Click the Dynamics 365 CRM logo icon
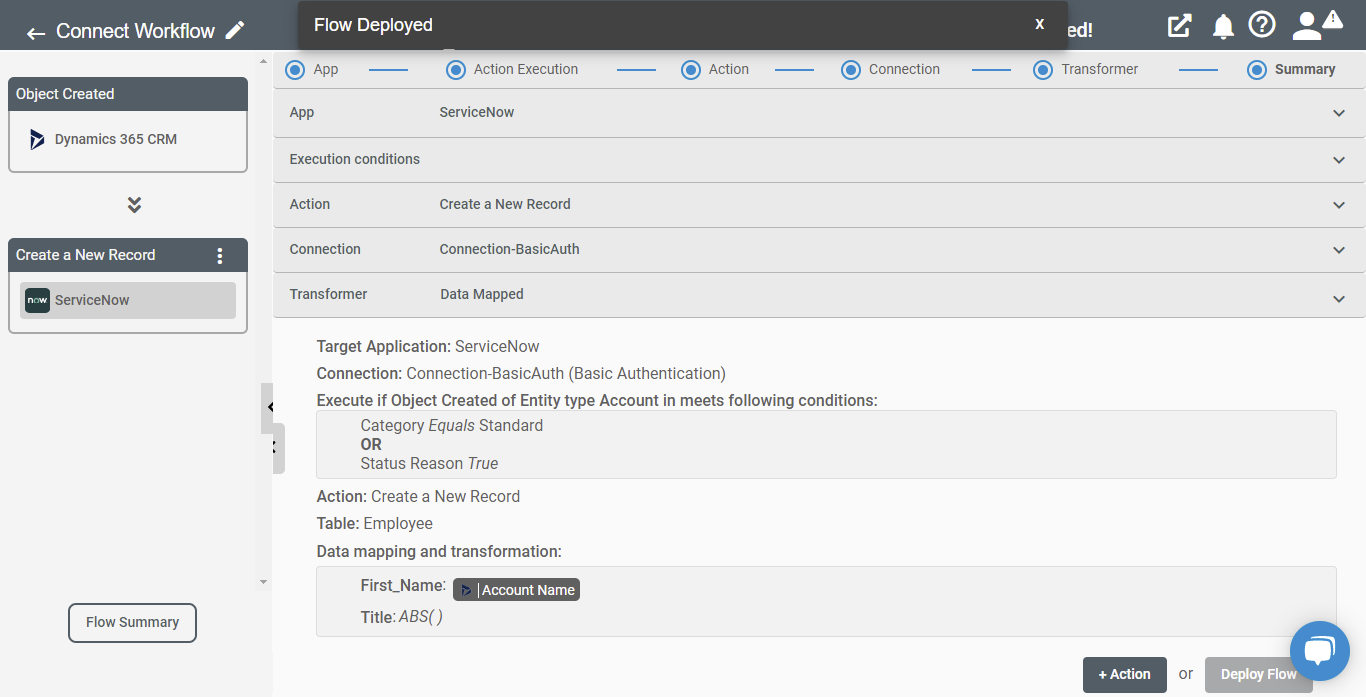1366x697 pixels. [37, 139]
